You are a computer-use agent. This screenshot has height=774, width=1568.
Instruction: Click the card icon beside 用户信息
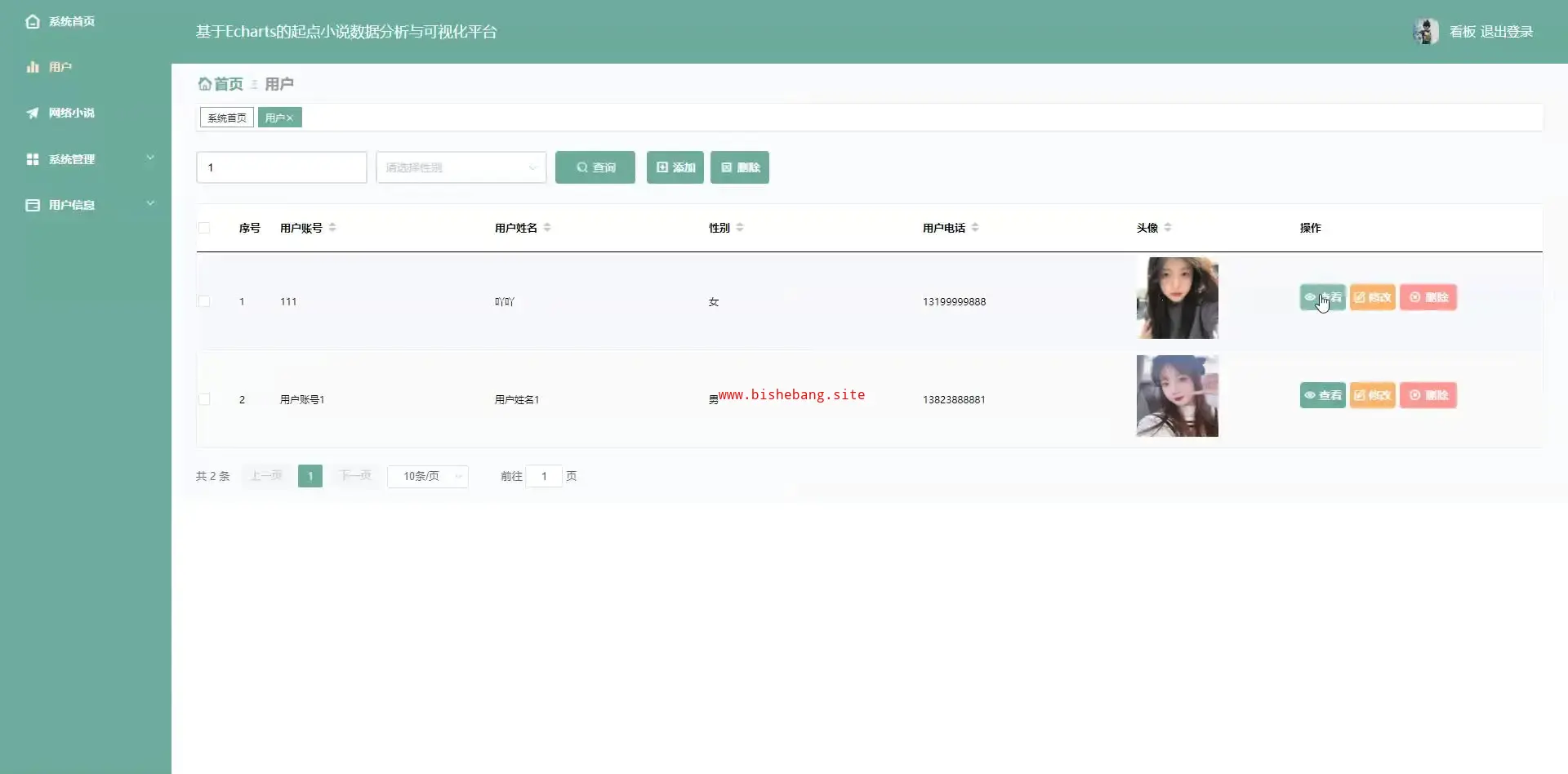(33, 205)
